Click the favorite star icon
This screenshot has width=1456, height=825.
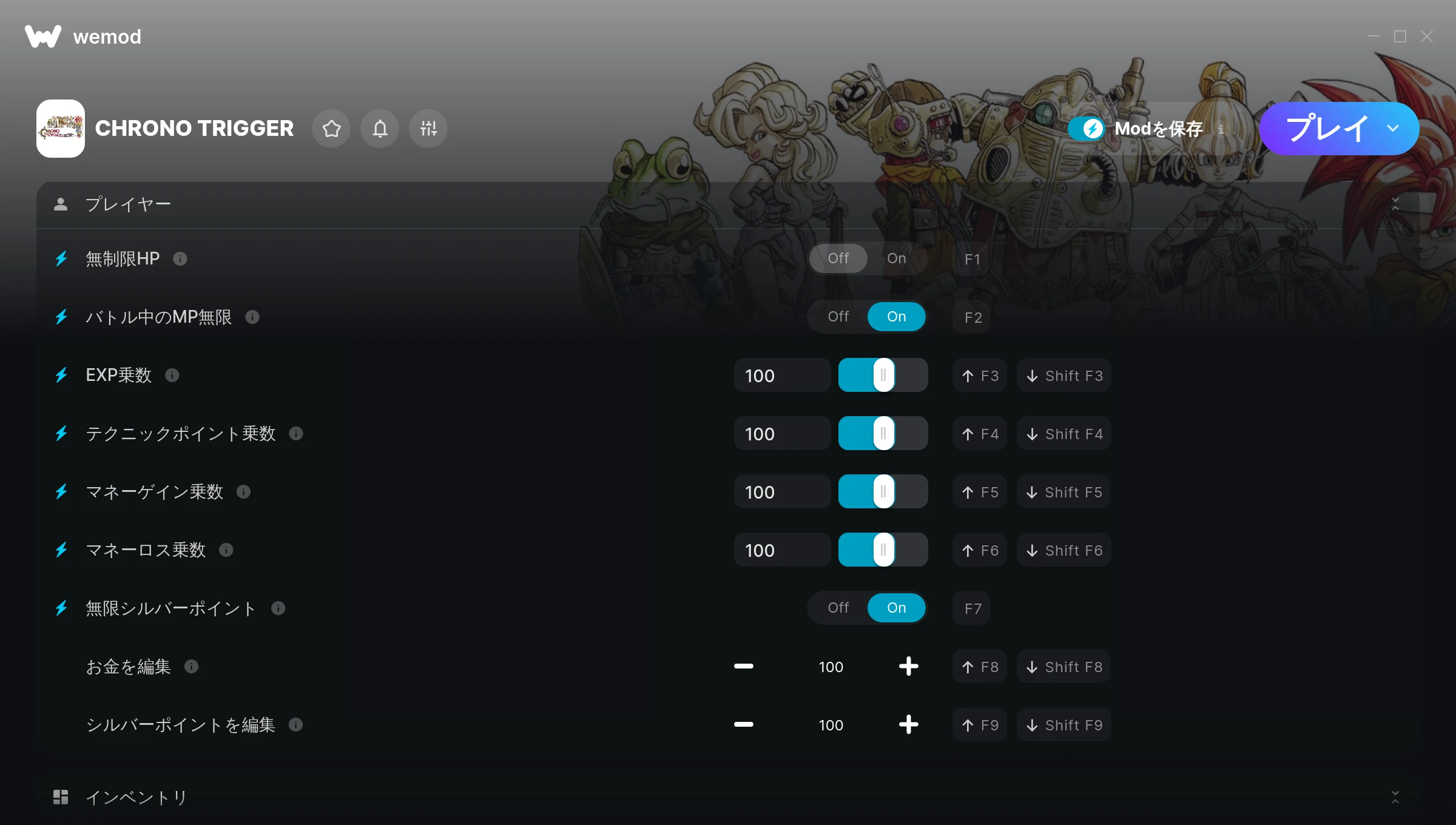331,129
